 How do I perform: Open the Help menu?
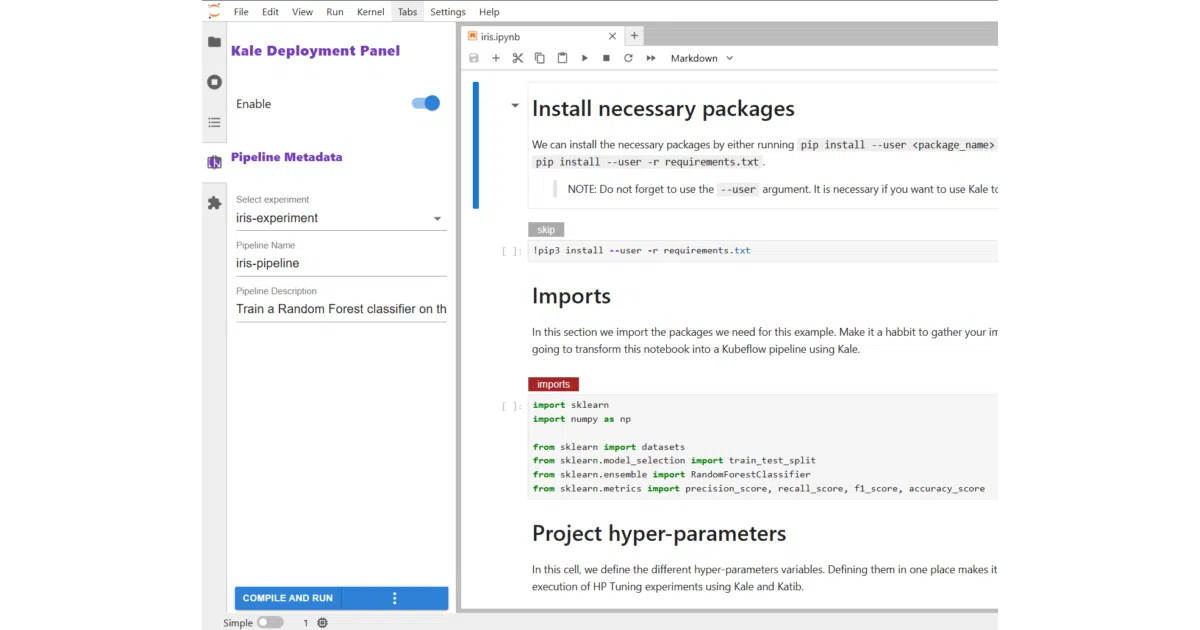pyautogui.click(x=489, y=12)
